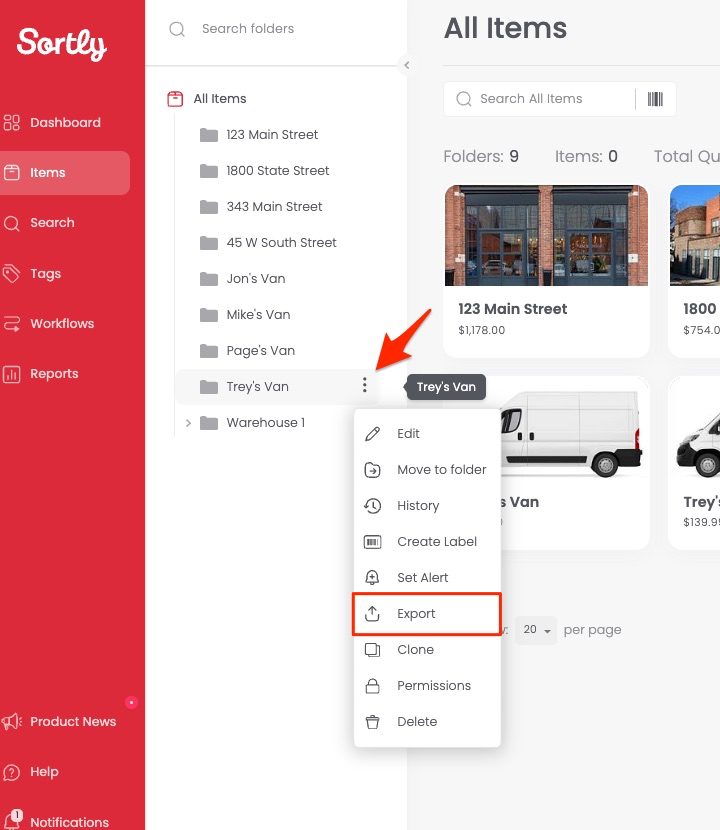Open Permissions from the context menu
This screenshot has width=720, height=830.
coord(427,685)
